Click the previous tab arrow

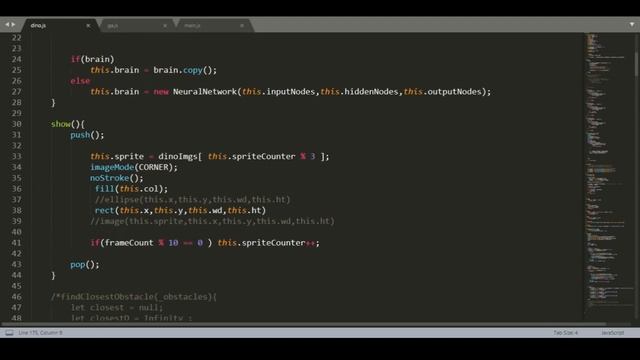[x=7, y=25]
